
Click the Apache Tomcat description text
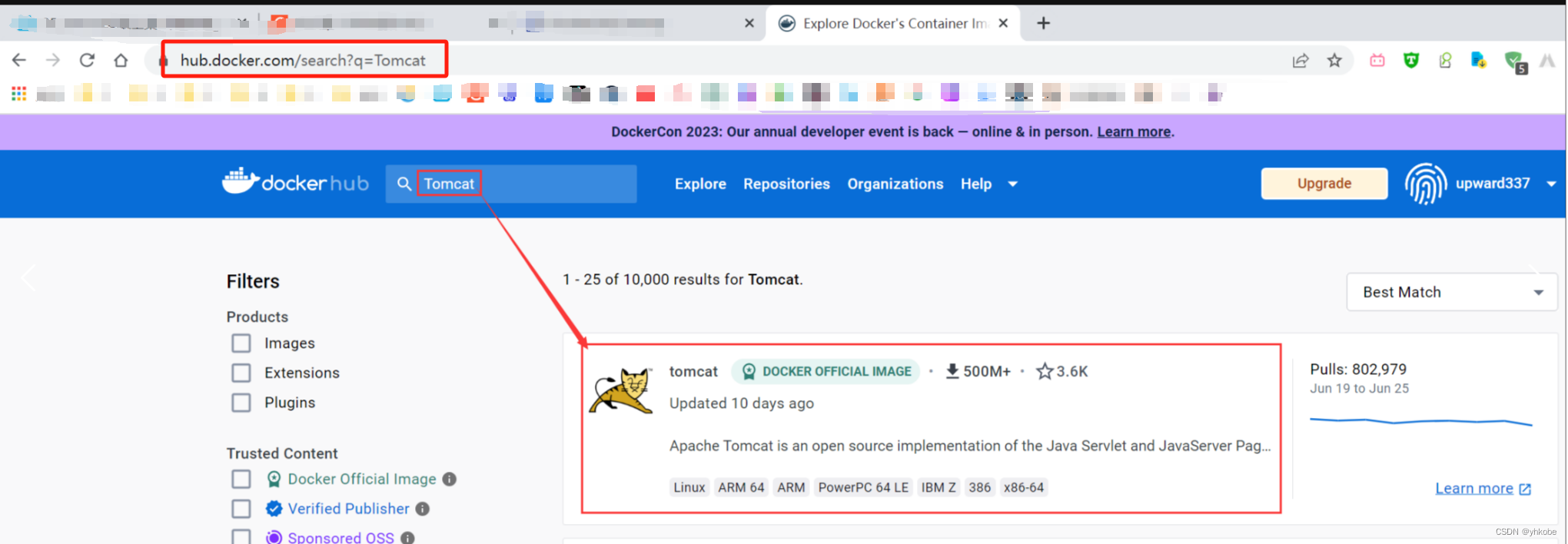pos(970,446)
